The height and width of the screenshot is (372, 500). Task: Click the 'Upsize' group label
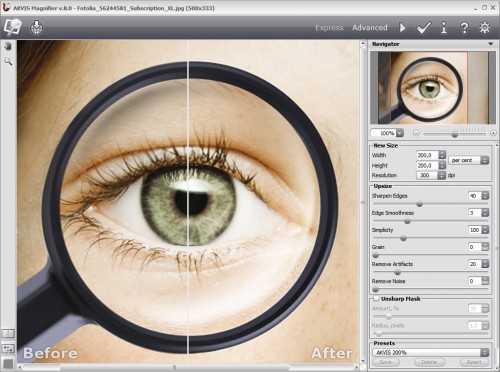pyautogui.click(x=382, y=186)
